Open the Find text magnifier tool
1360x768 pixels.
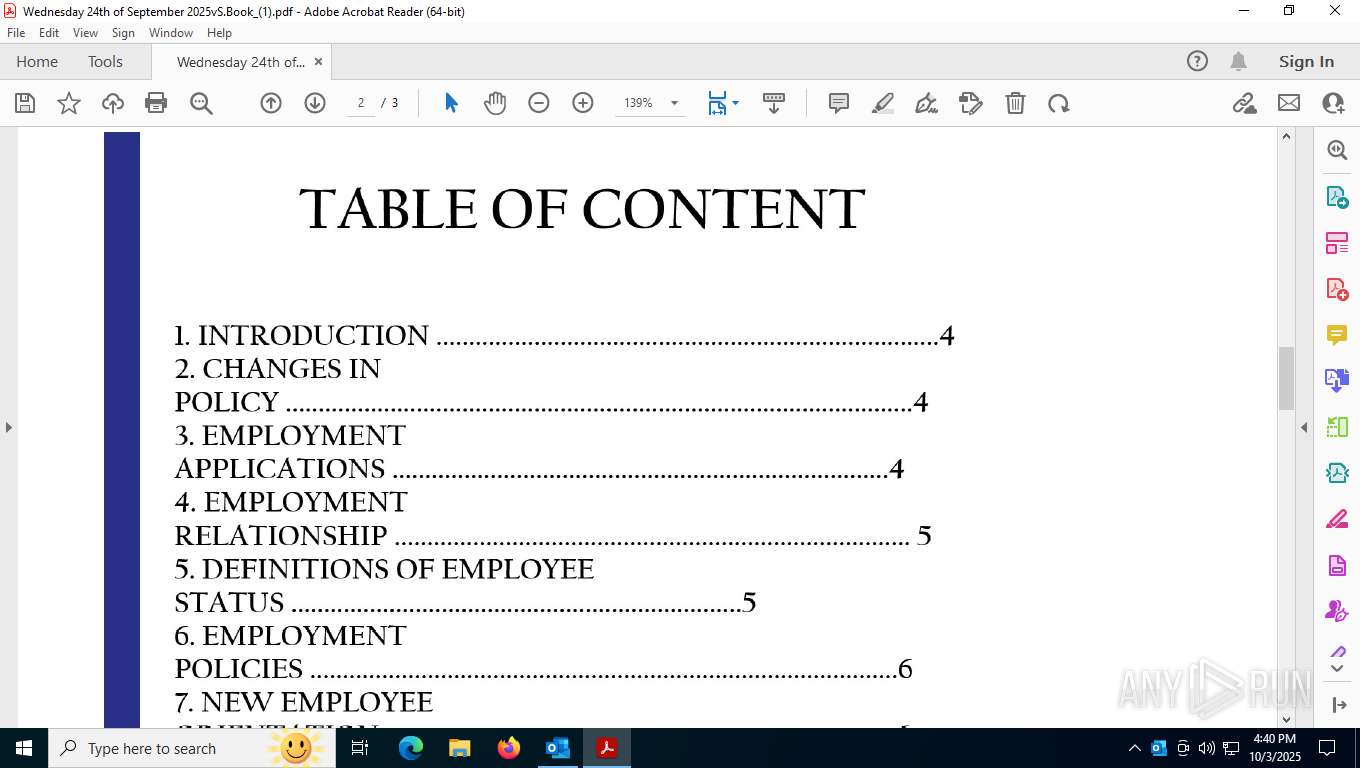pos(201,103)
